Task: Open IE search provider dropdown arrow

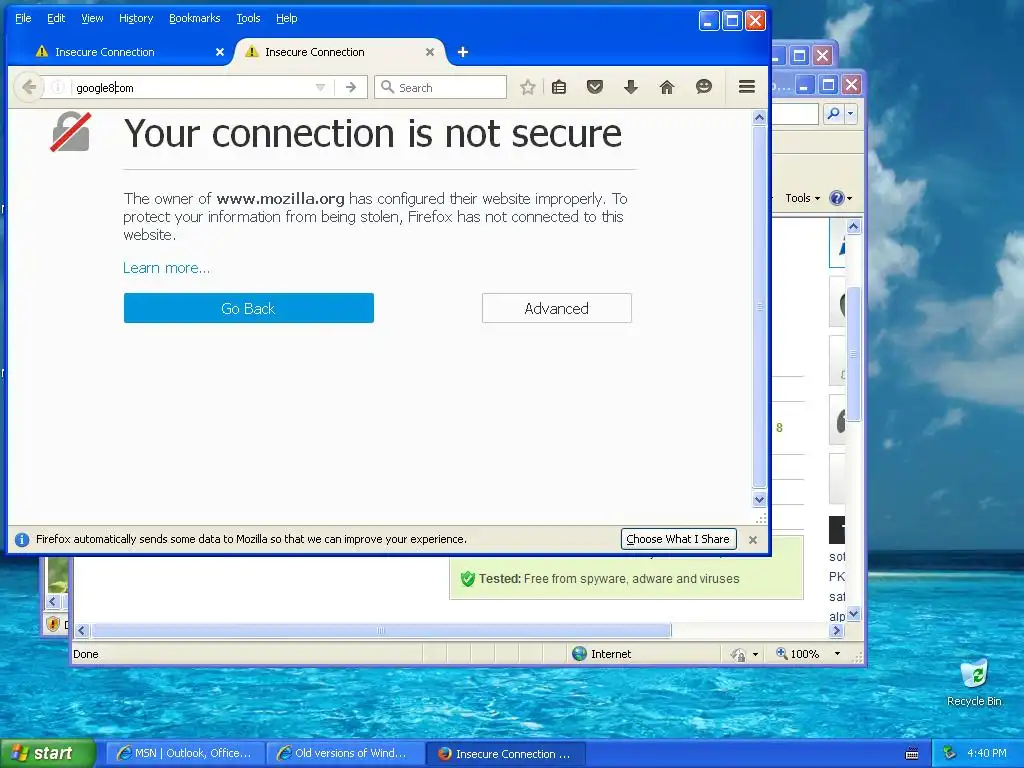Action: [x=850, y=114]
